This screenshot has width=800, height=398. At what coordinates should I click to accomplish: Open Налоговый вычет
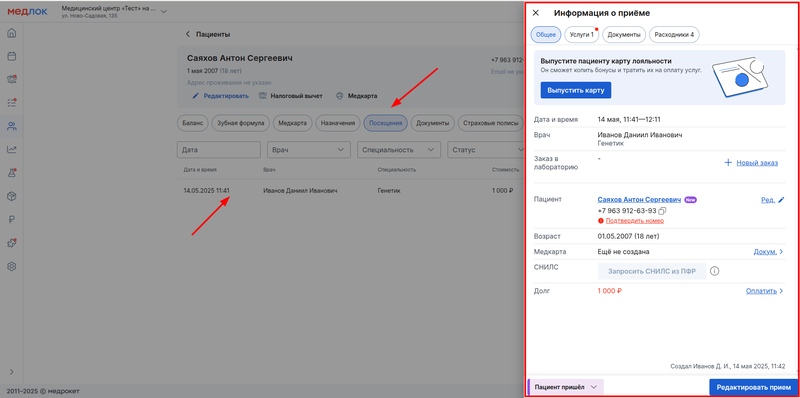pyautogui.click(x=291, y=96)
